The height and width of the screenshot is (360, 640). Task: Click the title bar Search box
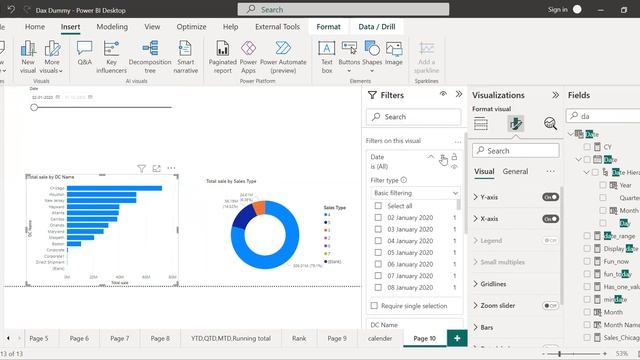point(343,9)
